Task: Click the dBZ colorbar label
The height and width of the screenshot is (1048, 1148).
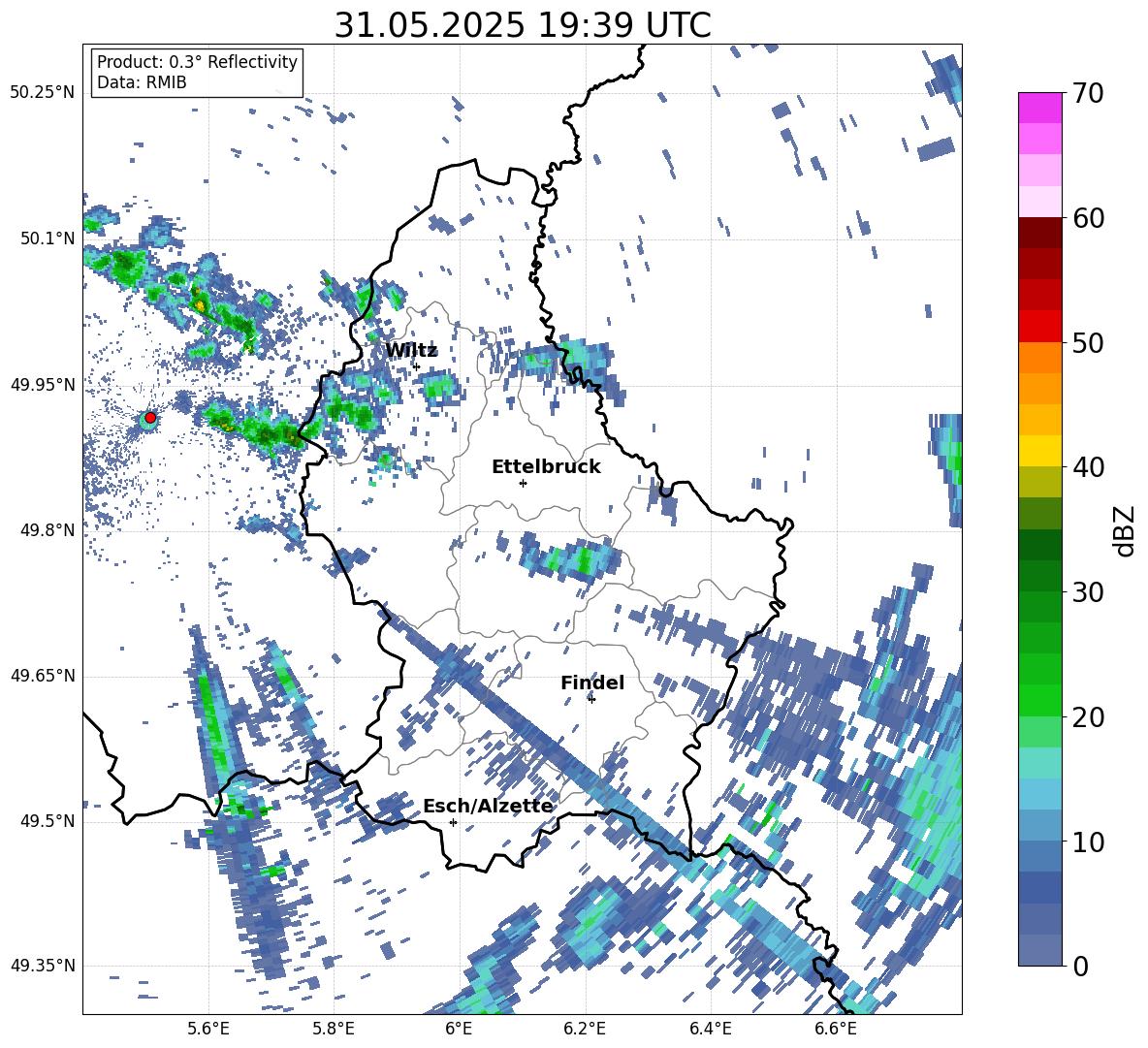Action: pyautogui.click(x=1124, y=530)
